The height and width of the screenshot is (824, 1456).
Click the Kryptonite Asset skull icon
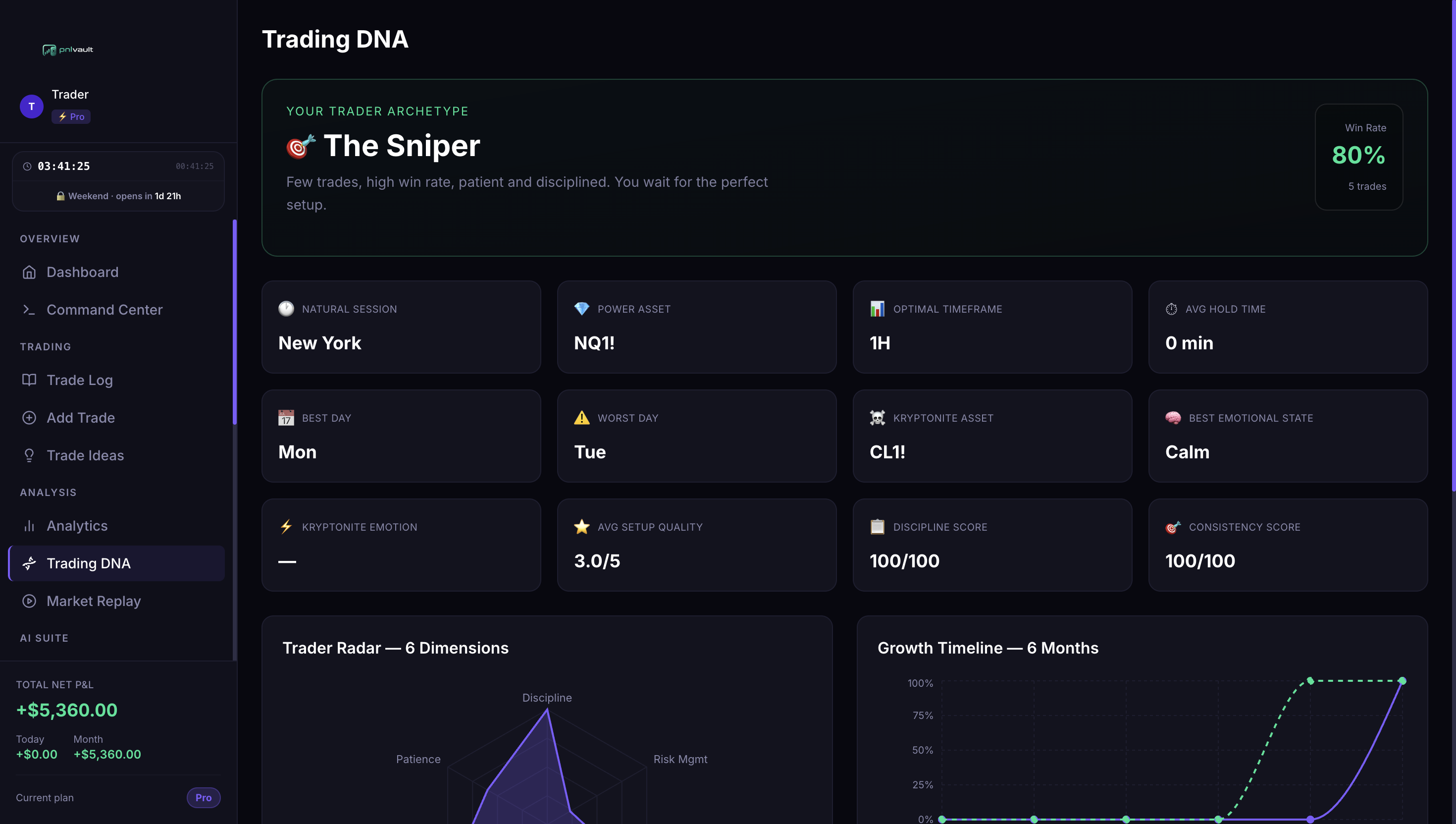click(x=878, y=418)
